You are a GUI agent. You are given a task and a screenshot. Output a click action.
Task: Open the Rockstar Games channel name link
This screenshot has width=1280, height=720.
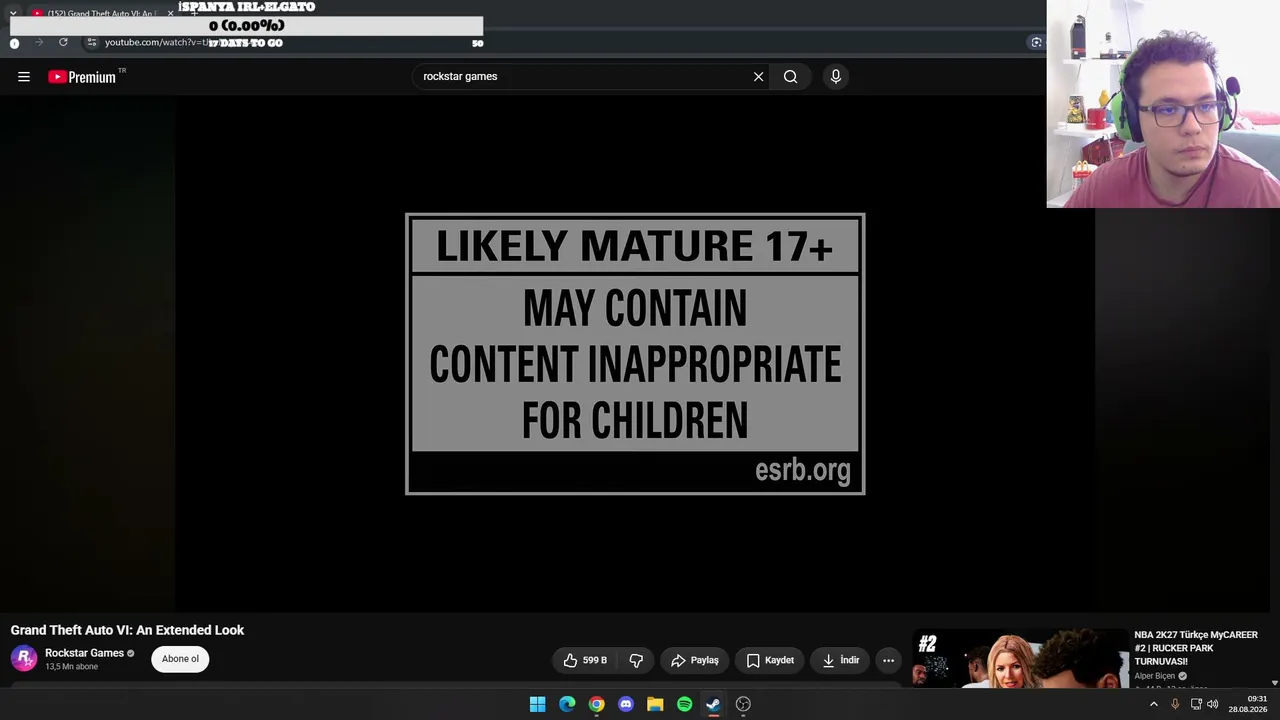(x=84, y=653)
